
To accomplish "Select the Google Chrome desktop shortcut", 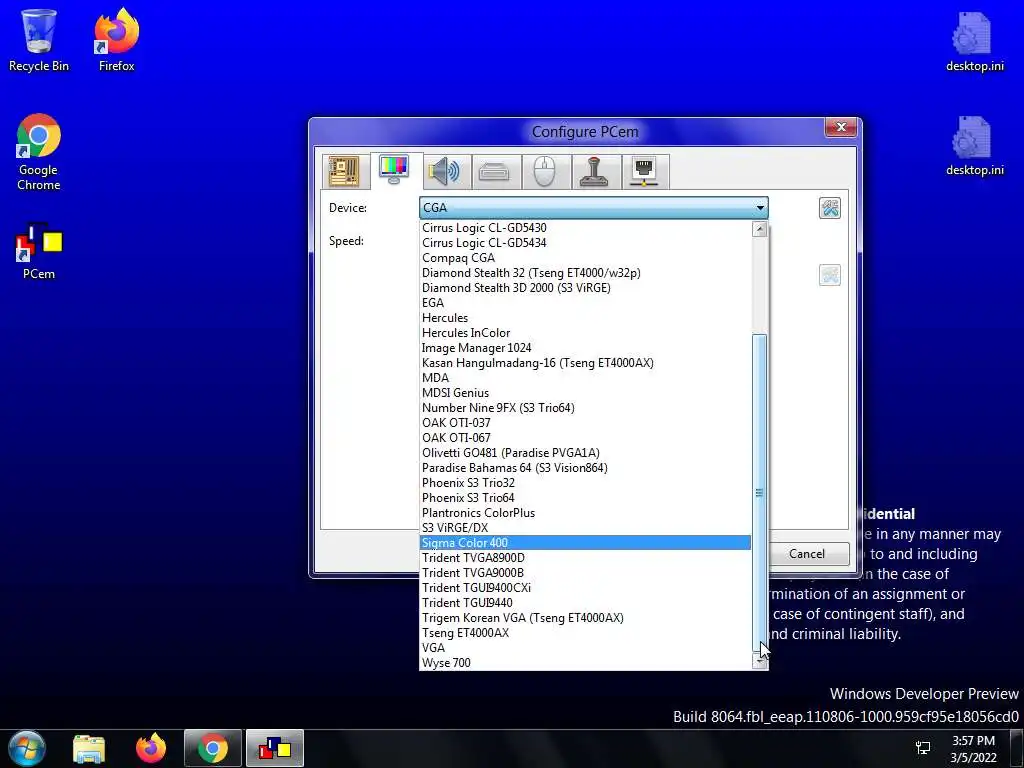I will click(x=39, y=153).
